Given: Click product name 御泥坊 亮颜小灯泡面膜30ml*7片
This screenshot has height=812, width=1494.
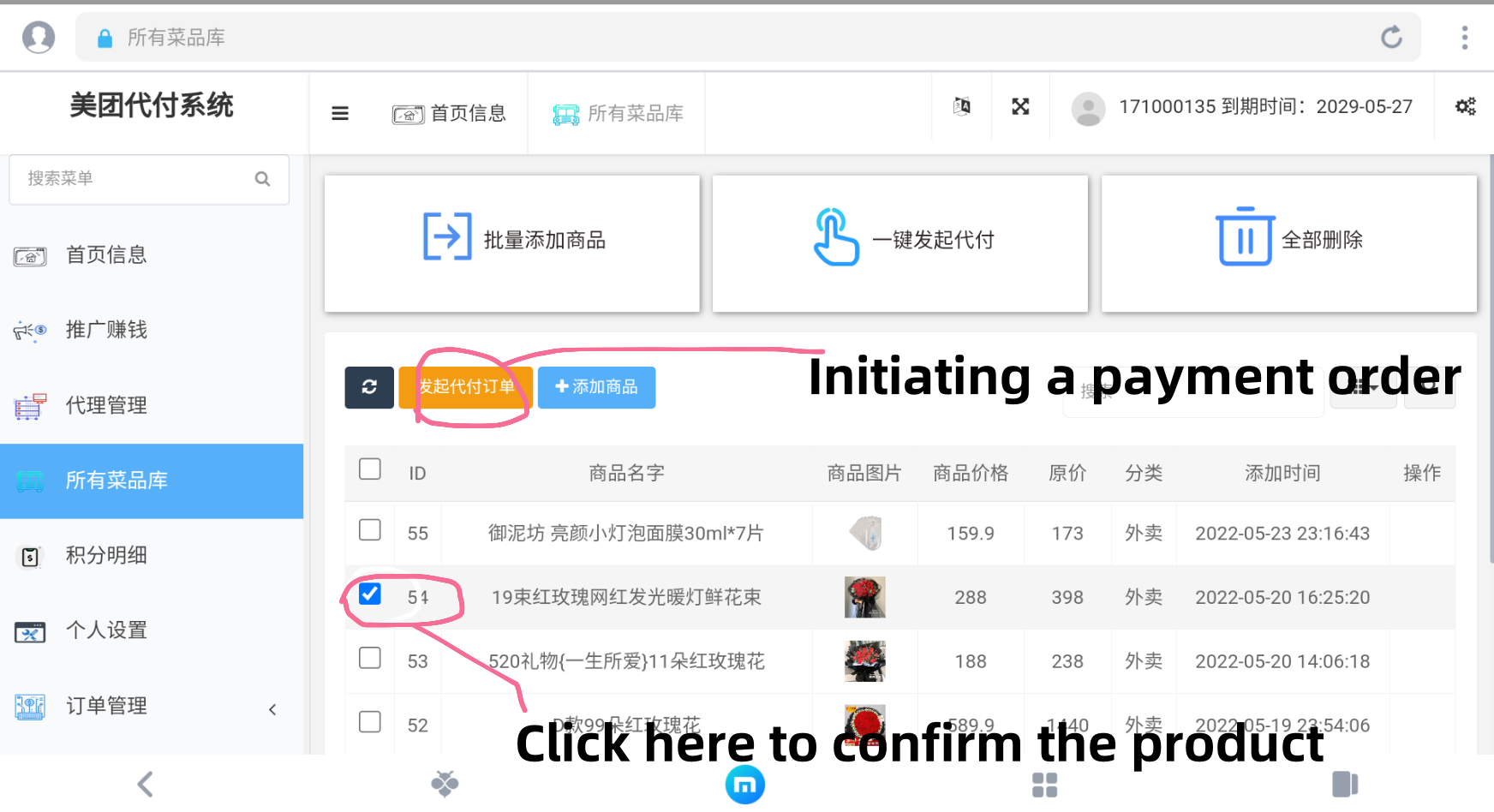Looking at the screenshot, I should 626,534.
